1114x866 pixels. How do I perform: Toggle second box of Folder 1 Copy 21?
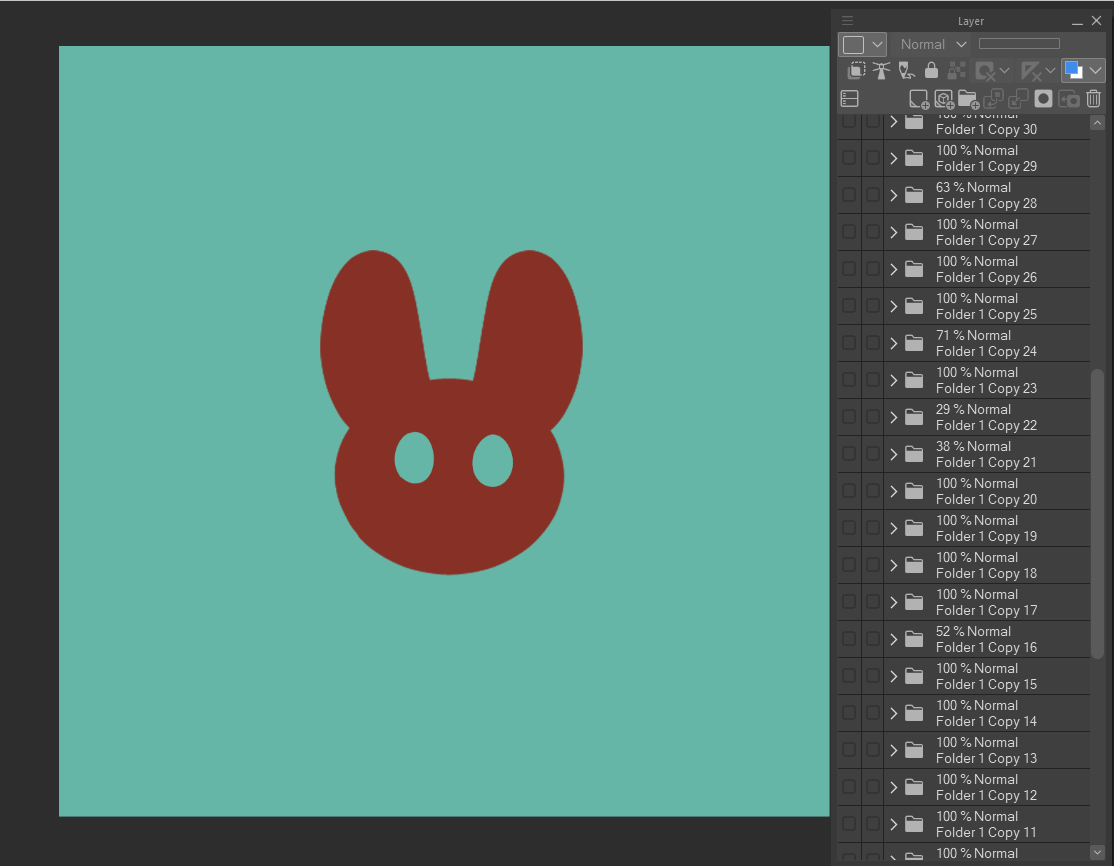[873, 453]
